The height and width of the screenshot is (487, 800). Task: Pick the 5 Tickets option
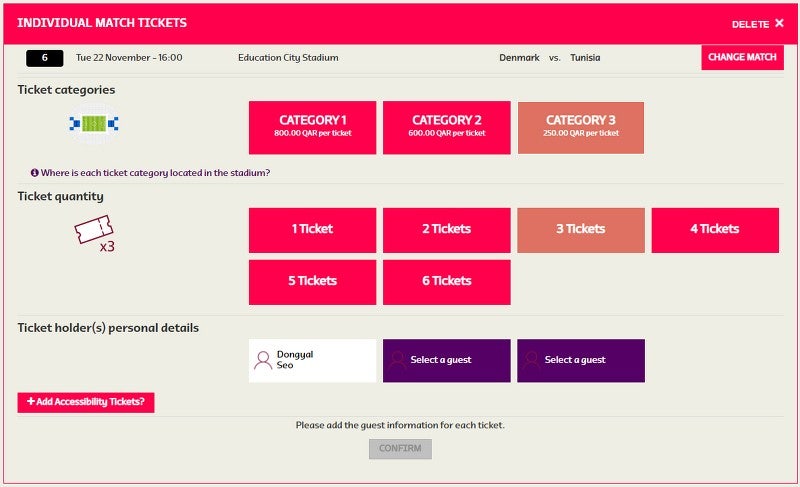point(312,282)
